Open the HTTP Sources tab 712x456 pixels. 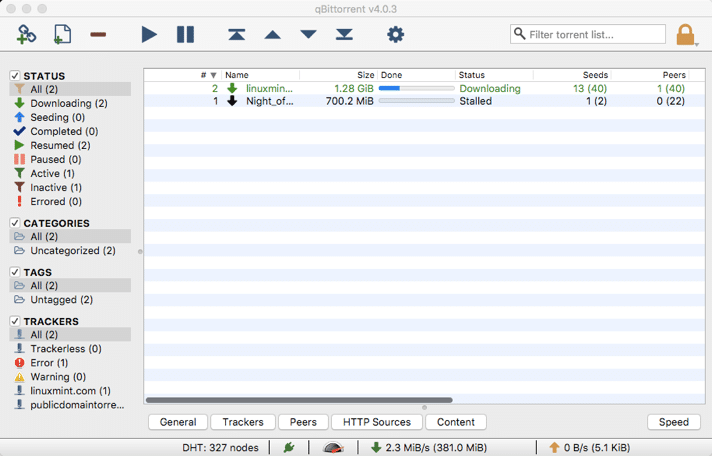pyautogui.click(x=377, y=422)
